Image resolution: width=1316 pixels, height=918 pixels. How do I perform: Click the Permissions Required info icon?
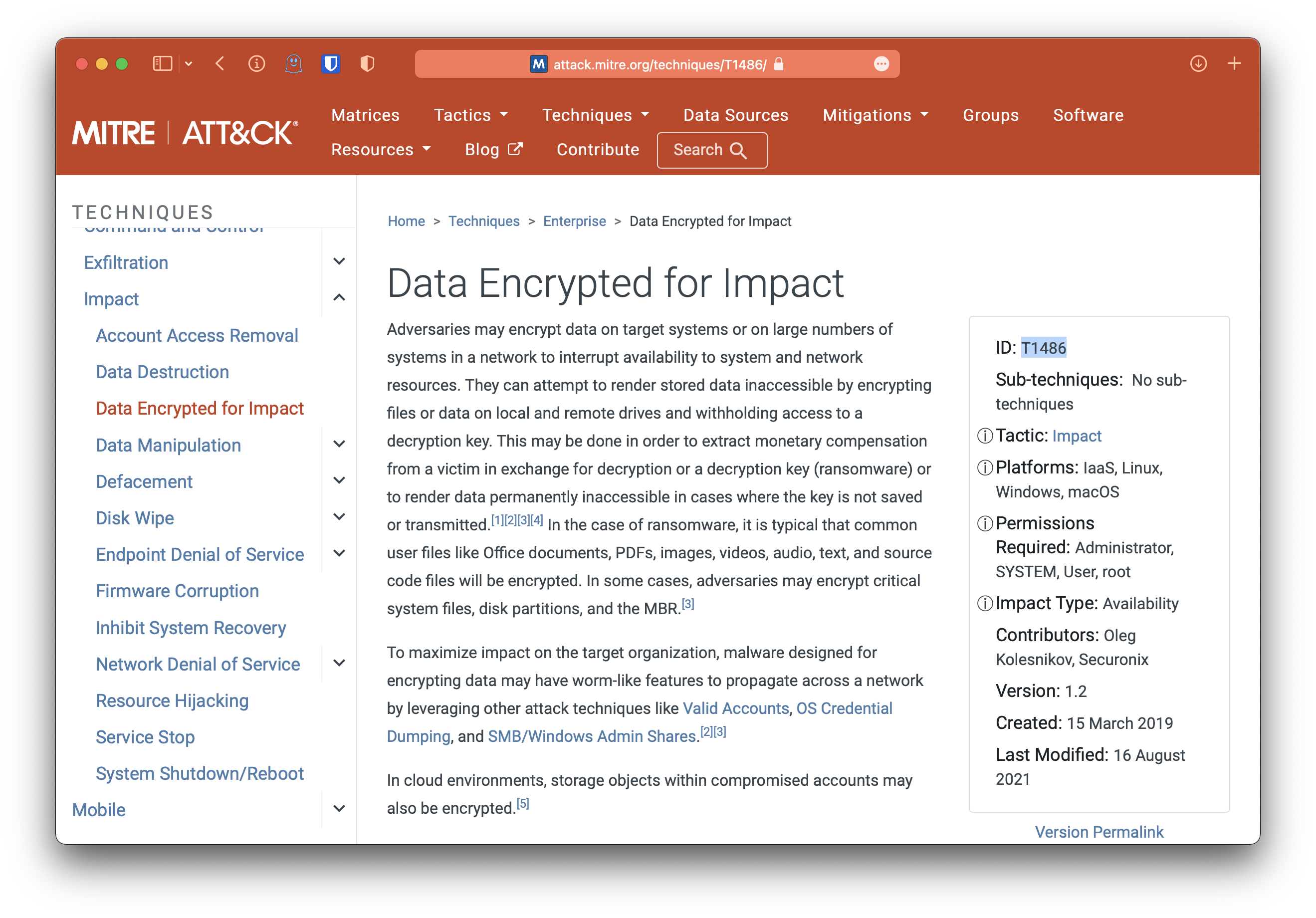coord(985,524)
